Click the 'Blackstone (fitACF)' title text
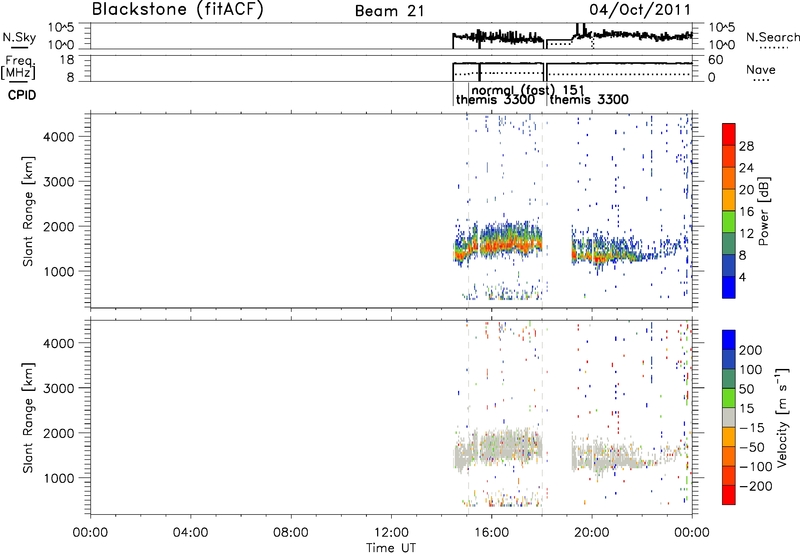 point(178,9)
